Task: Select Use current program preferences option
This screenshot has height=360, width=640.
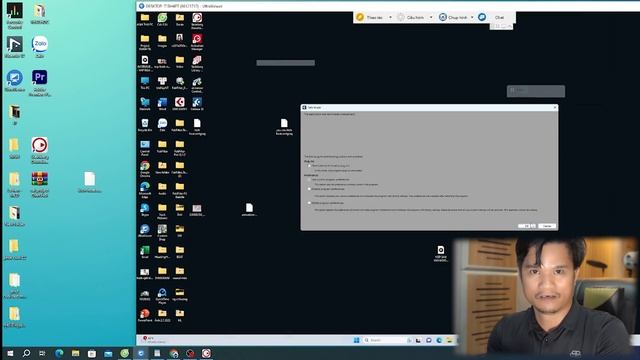Action: click(x=309, y=180)
